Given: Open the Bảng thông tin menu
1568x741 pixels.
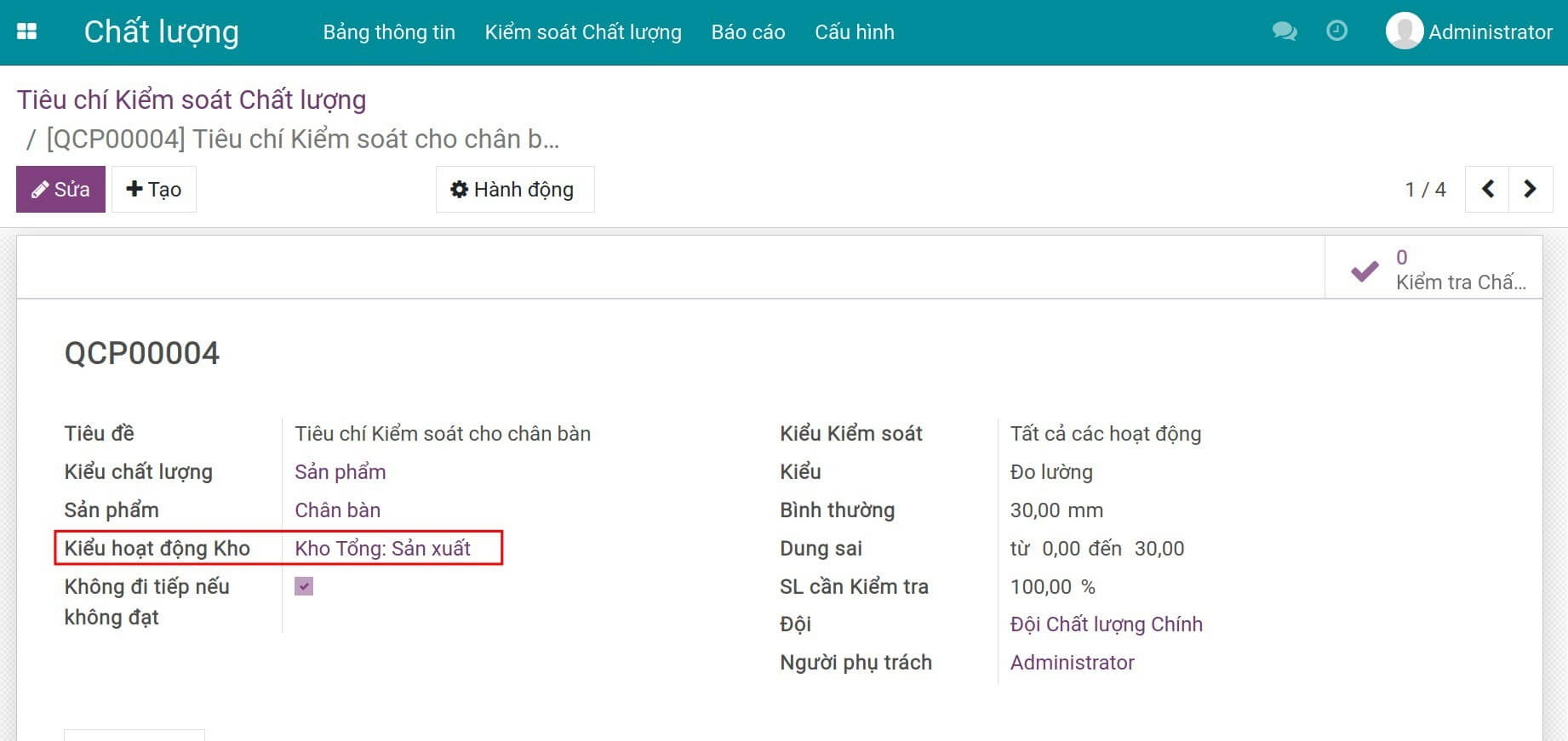Looking at the screenshot, I should click(389, 32).
